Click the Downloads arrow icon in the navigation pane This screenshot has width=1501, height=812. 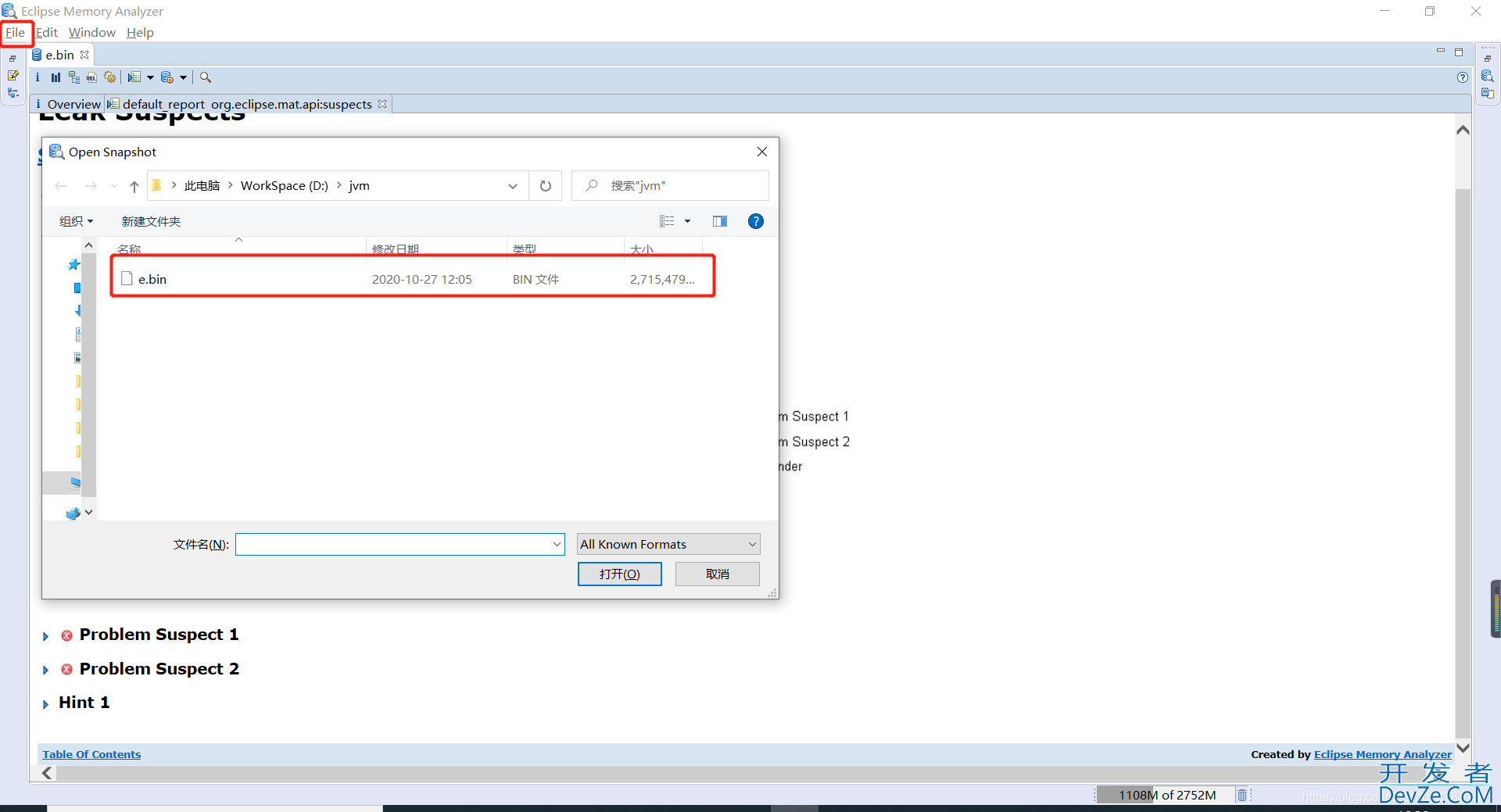77,311
